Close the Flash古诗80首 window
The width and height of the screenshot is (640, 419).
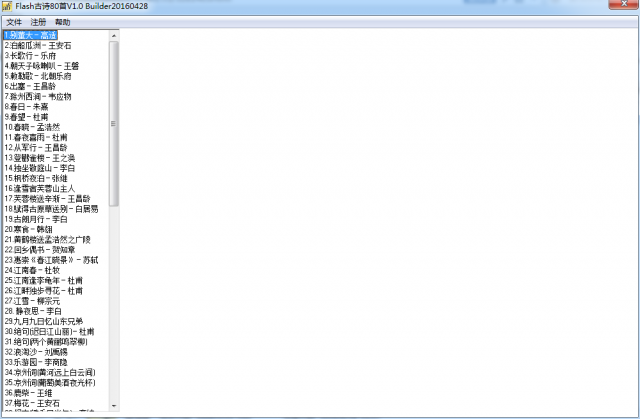[623, 4]
